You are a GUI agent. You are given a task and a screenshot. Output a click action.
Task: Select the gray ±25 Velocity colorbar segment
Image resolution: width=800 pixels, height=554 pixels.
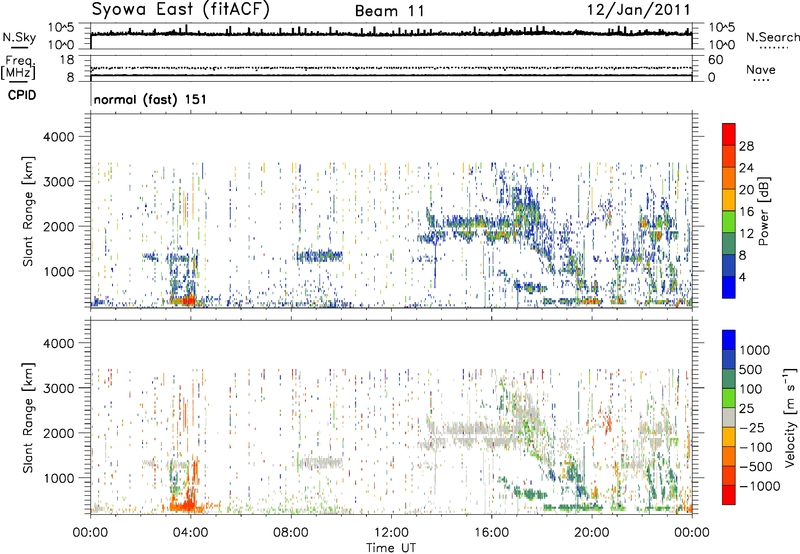729,417
